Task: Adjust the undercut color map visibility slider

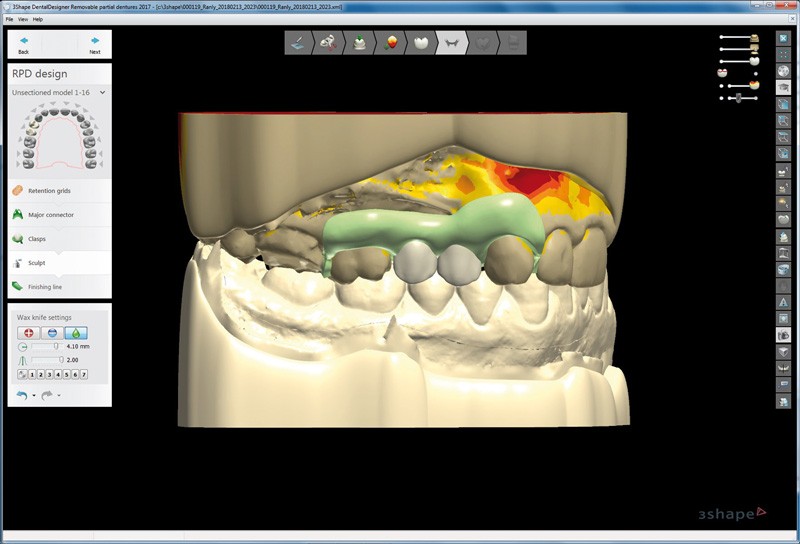Action: pos(738,86)
